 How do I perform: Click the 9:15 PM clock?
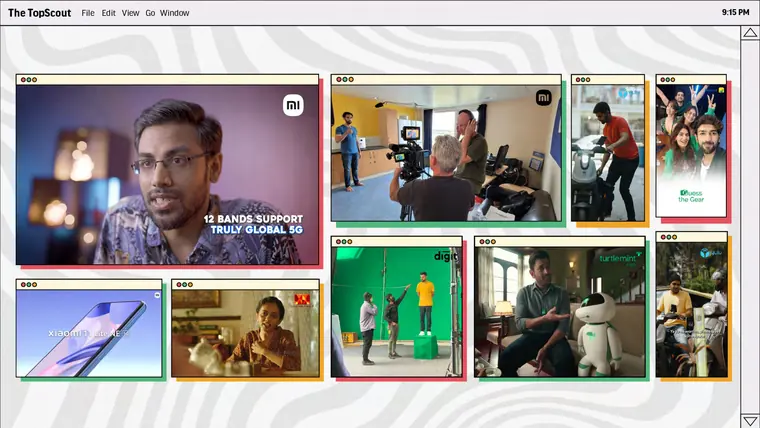[x=735, y=13]
